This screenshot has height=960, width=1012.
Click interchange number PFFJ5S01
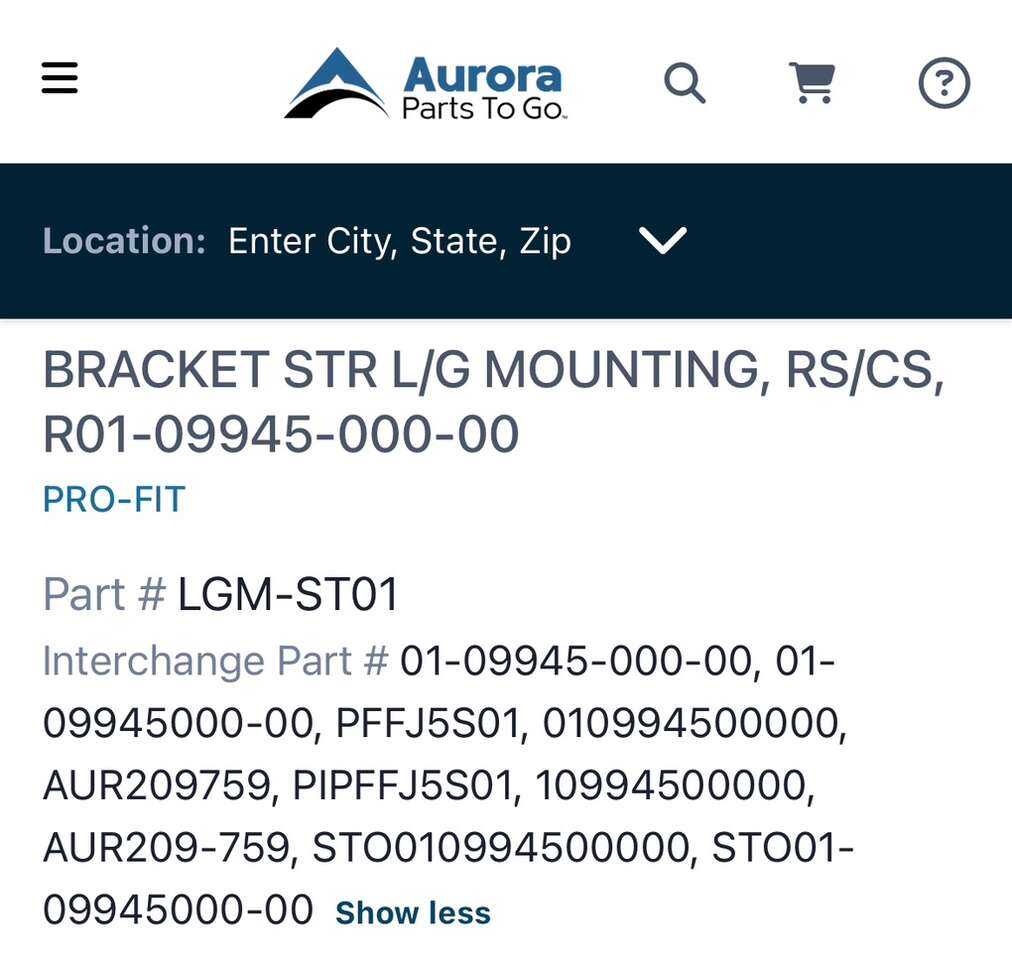[x=430, y=724]
